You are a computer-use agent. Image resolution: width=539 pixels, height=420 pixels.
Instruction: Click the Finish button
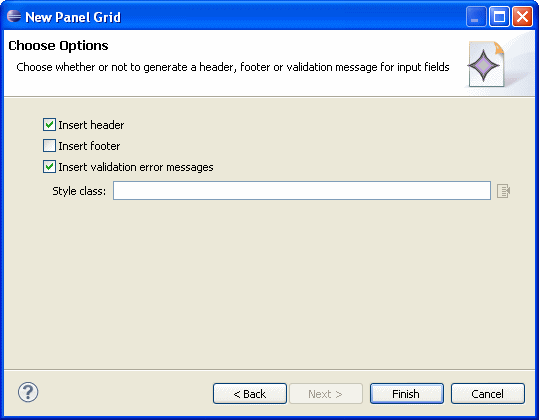point(407,394)
